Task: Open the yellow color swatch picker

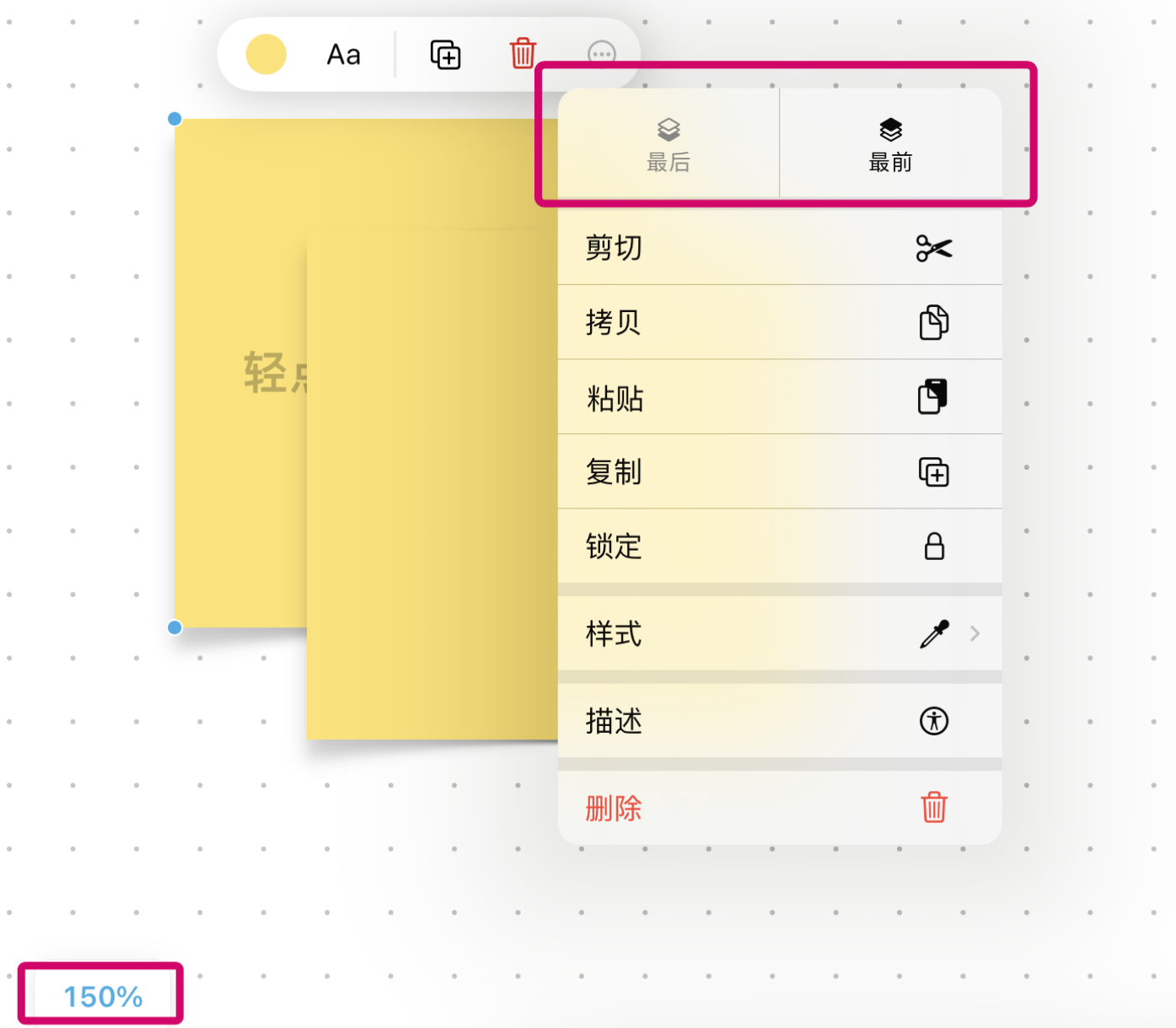Action: point(266,54)
